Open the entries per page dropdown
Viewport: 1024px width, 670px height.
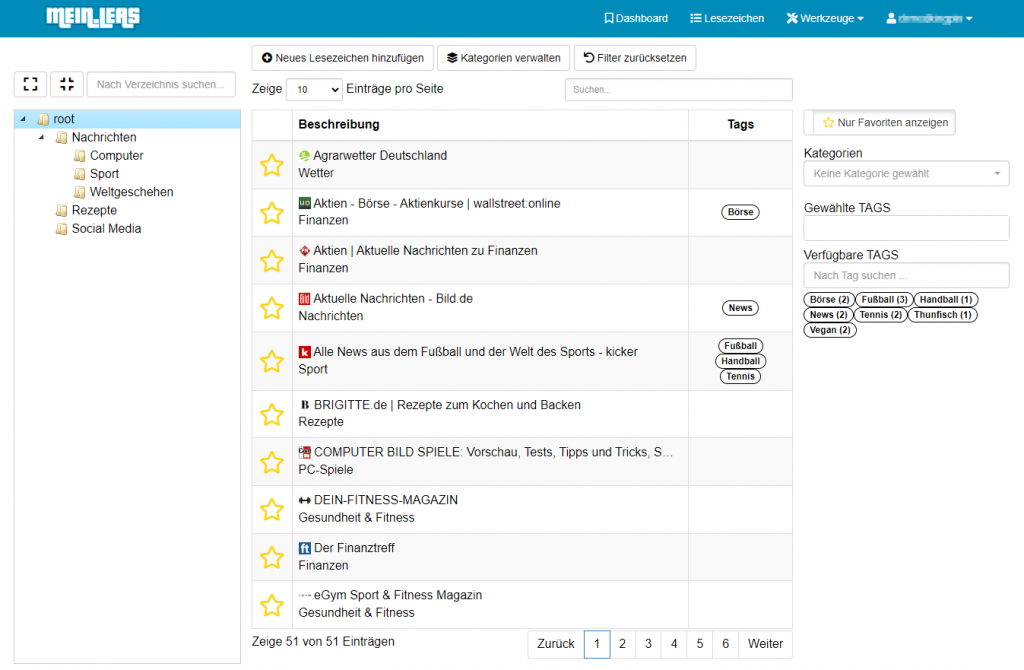314,90
